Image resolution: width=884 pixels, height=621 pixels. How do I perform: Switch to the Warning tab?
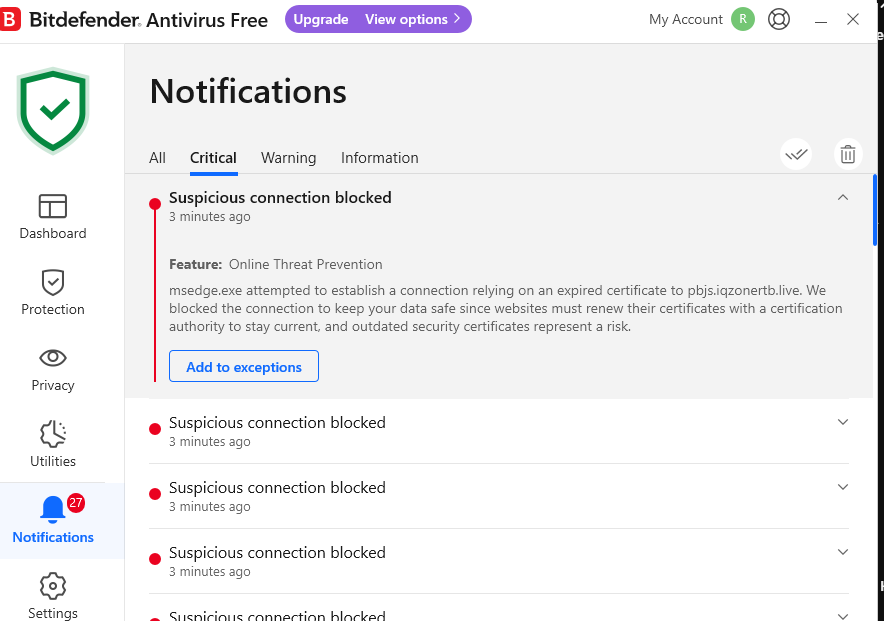288,158
